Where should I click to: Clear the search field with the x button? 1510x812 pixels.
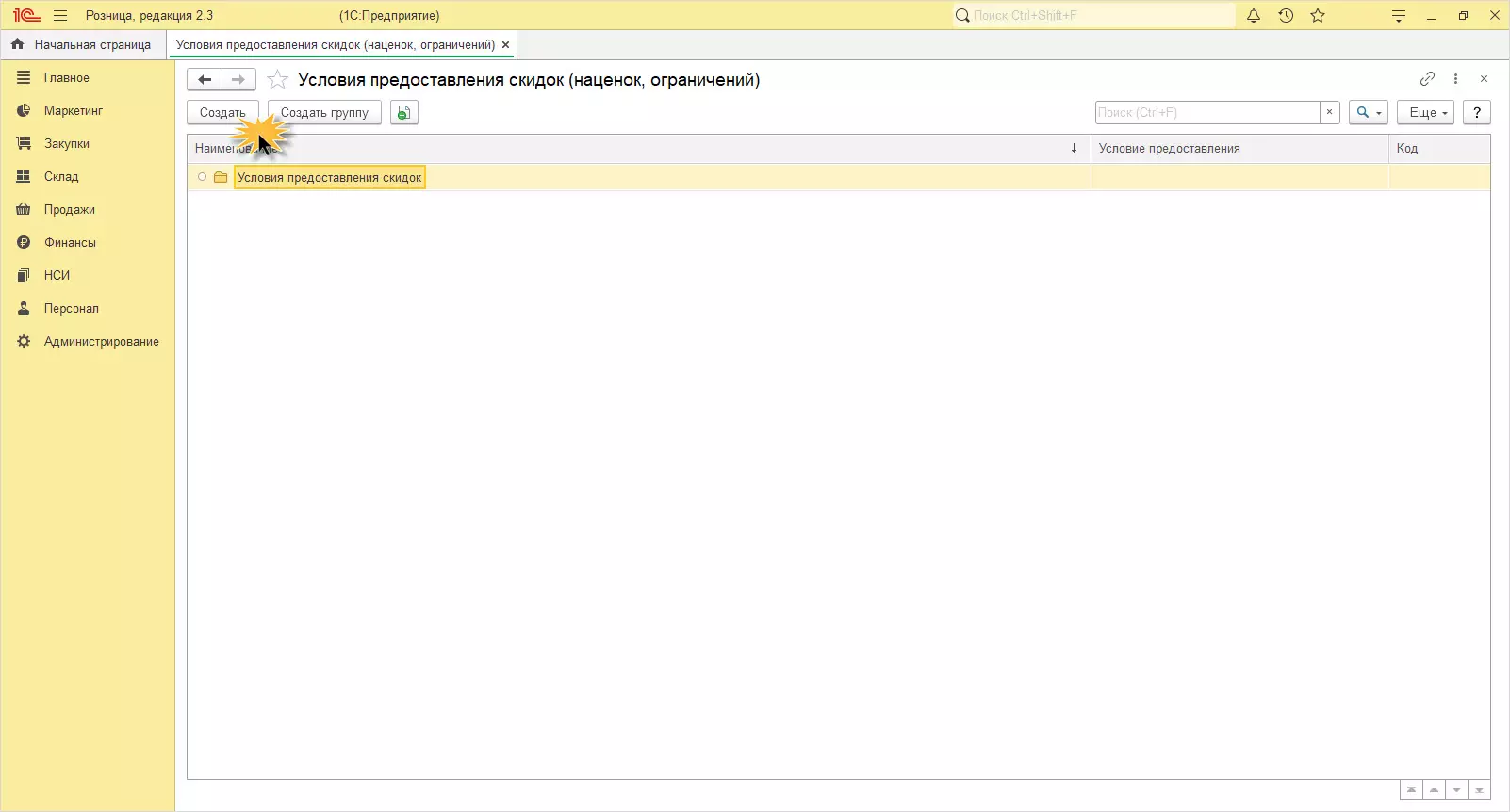pyautogui.click(x=1329, y=113)
